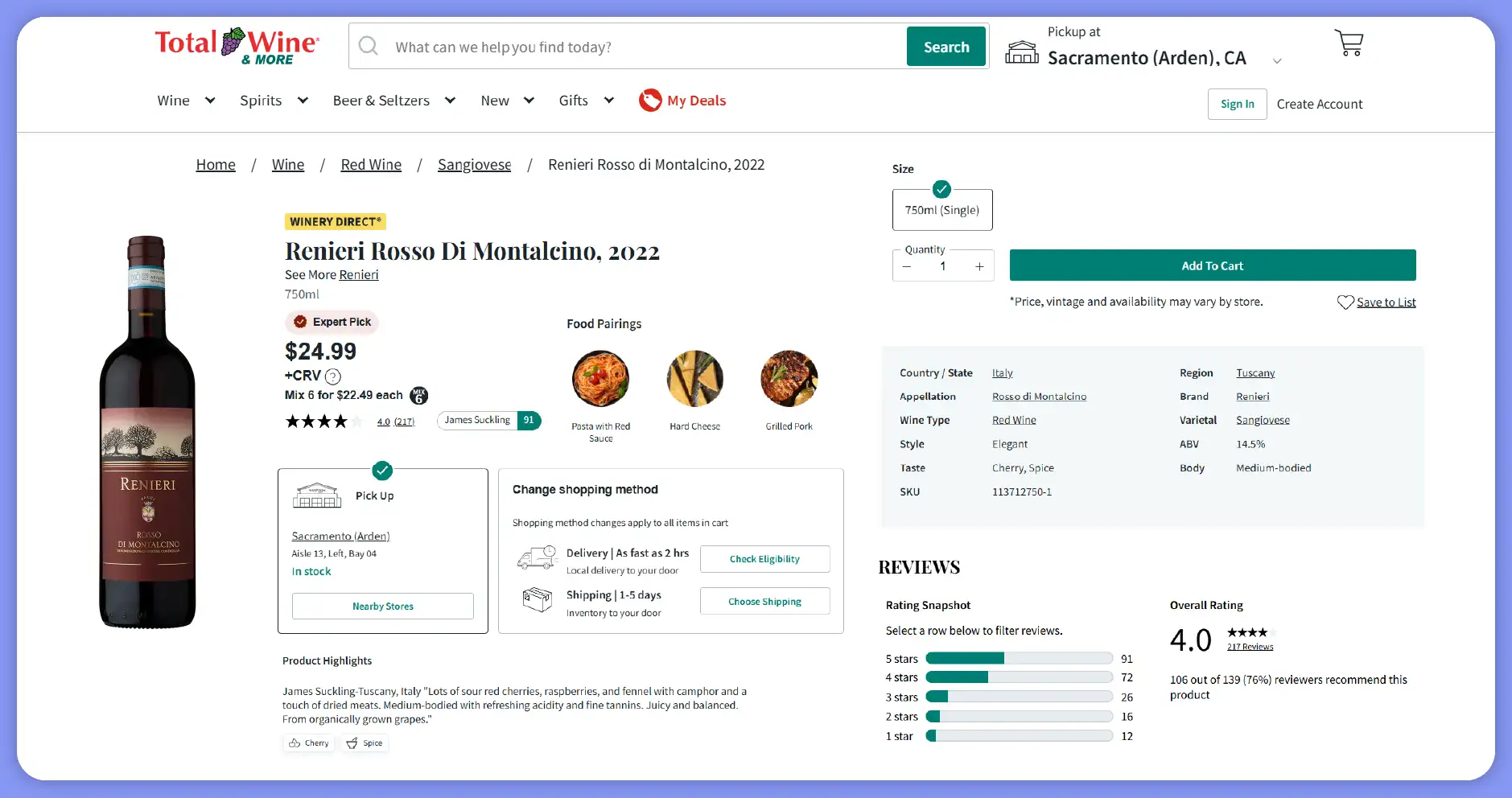The image size is (1512, 798).
Task: Click the pickup store building icon in header
Action: (1022, 51)
